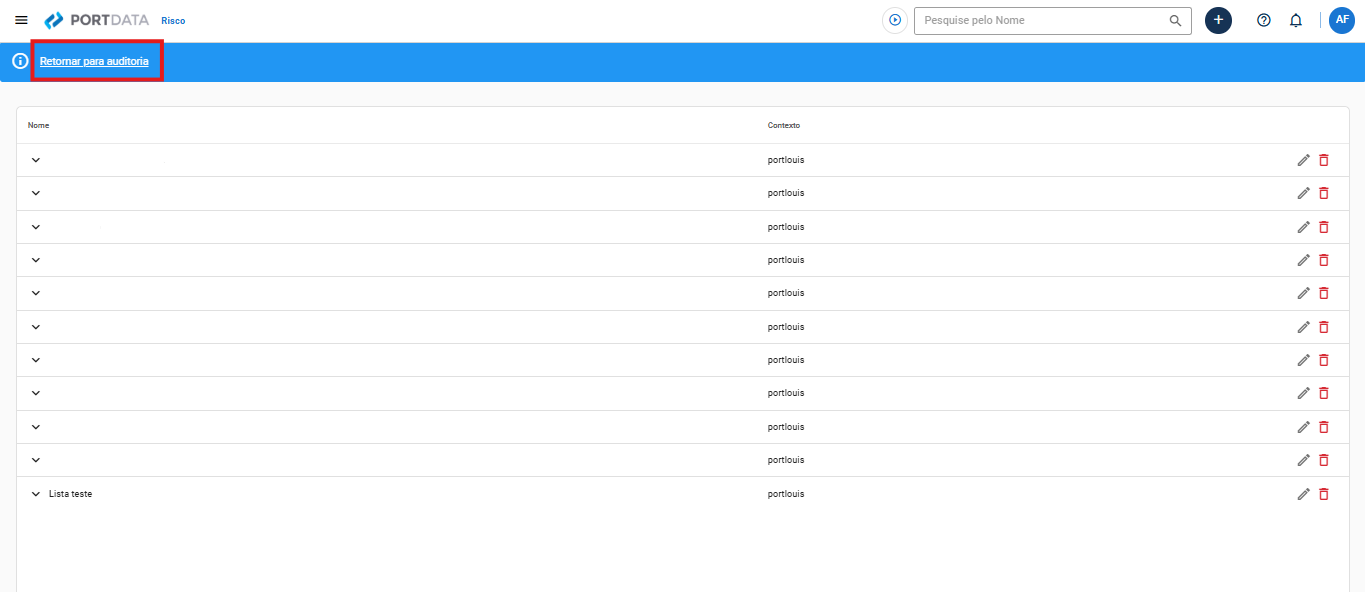Open help via question mark icon
Viewport: 1365px width, 592px height.
pos(1264,20)
